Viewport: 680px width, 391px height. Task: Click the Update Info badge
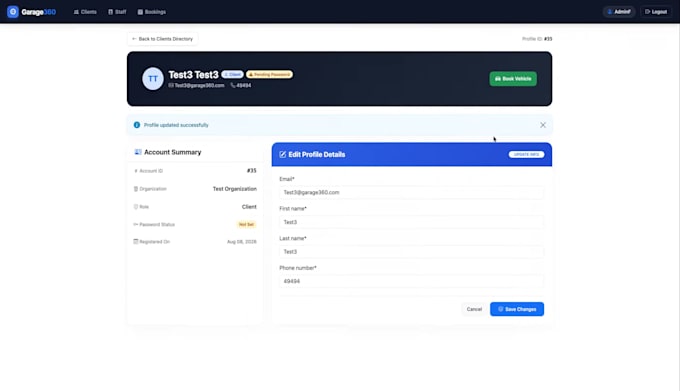(x=526, y=154)
